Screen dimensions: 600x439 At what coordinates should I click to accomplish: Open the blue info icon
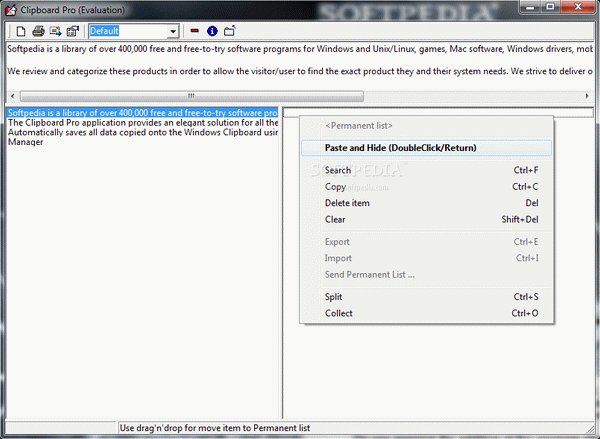coord(212,31)
